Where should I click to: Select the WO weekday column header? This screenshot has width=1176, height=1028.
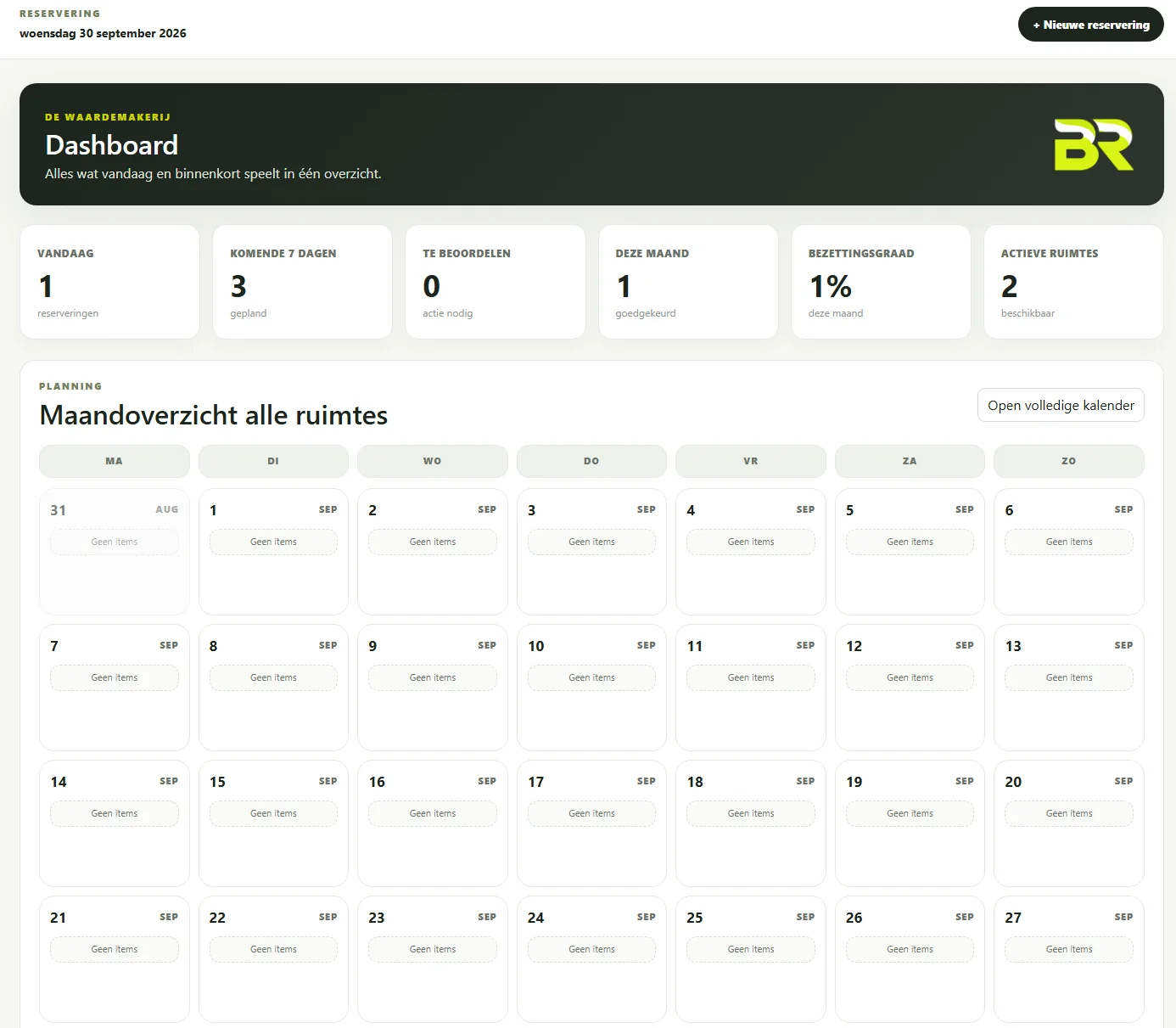point(433,461)
